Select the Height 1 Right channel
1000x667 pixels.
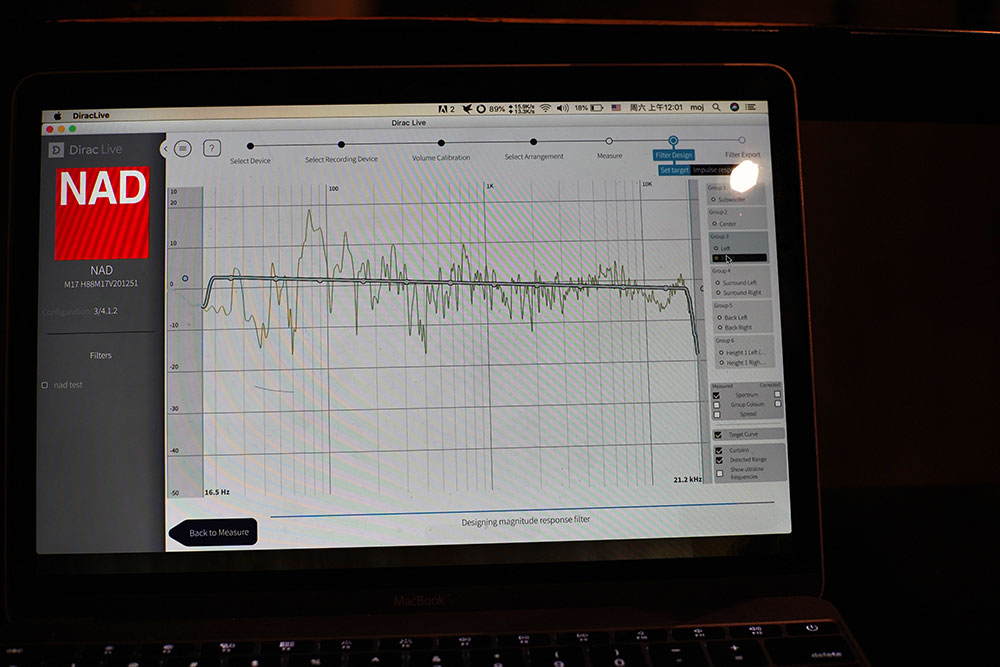[742, 363]
